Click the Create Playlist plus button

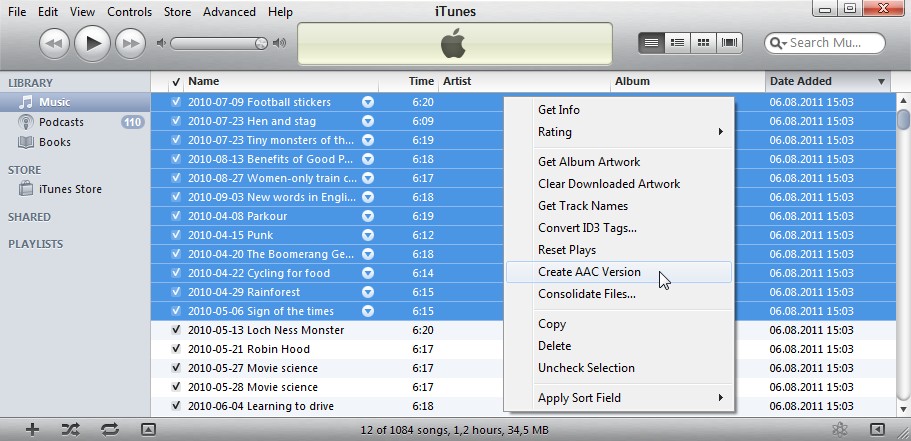pos(33,430)
